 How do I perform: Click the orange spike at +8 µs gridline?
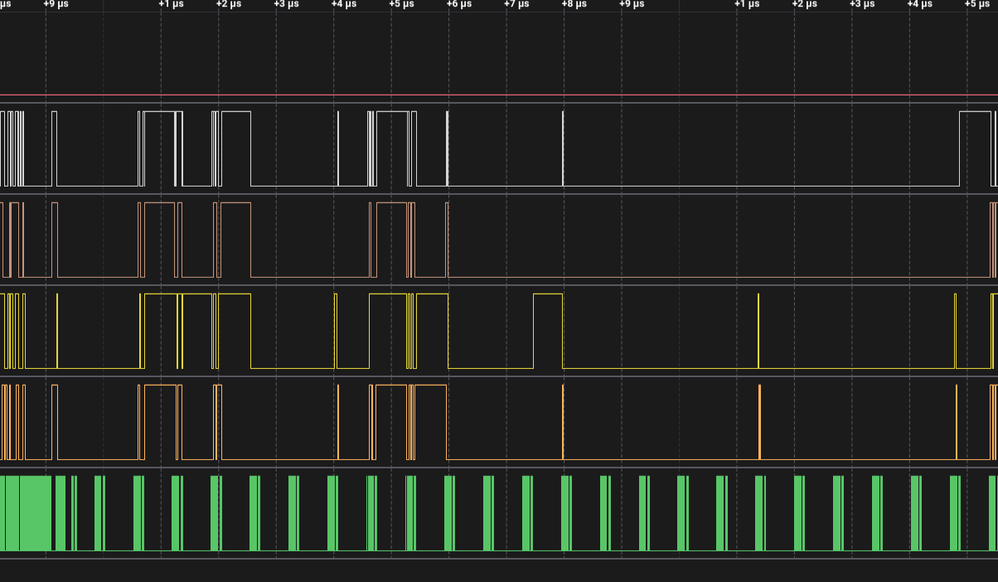(563, 422)
